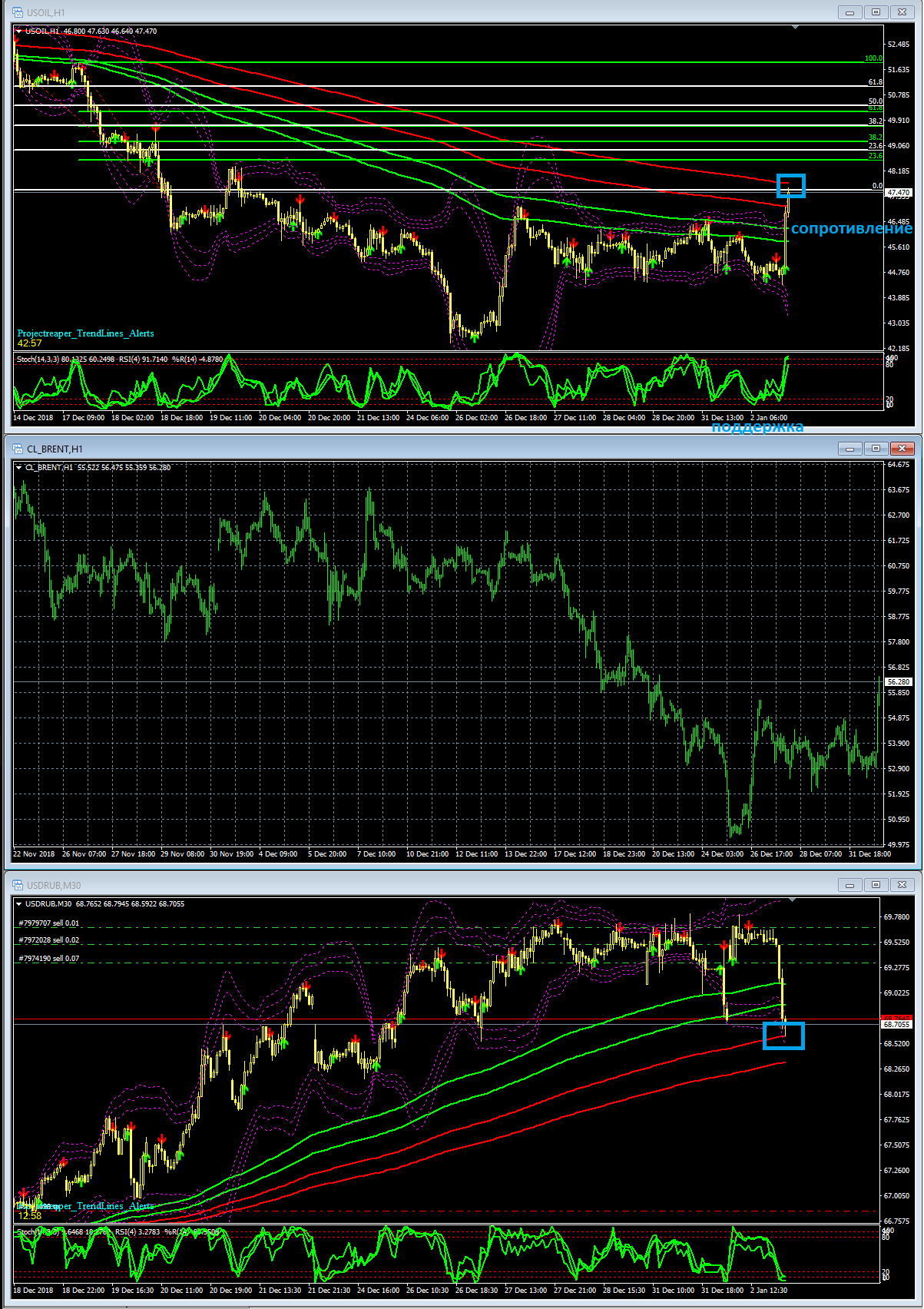
Task: Click the chart shift marker in USOIL chart
Action: coord(796,28)
